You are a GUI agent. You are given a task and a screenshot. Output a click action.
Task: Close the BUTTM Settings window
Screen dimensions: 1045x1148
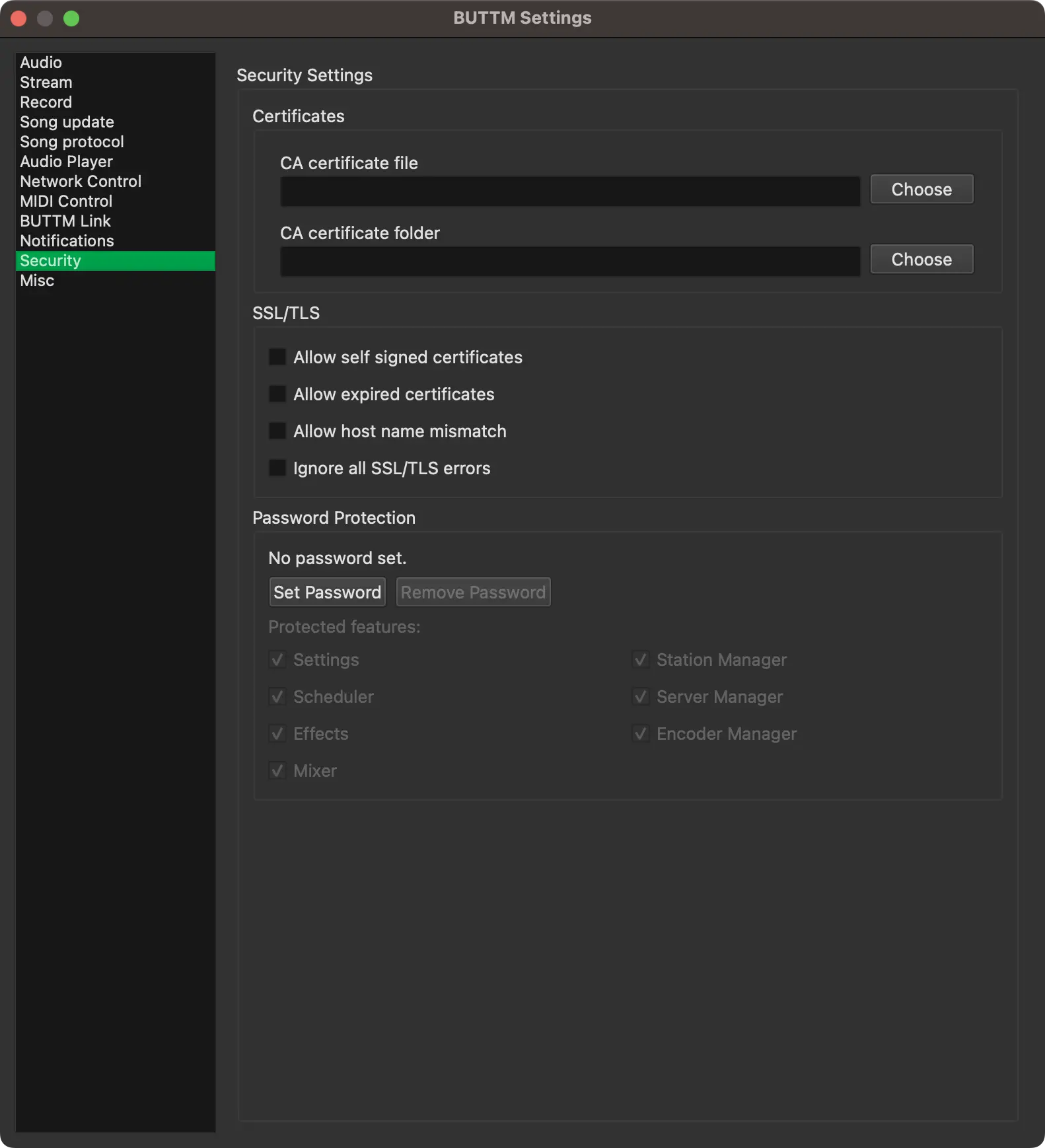click(x=18, y=18)
